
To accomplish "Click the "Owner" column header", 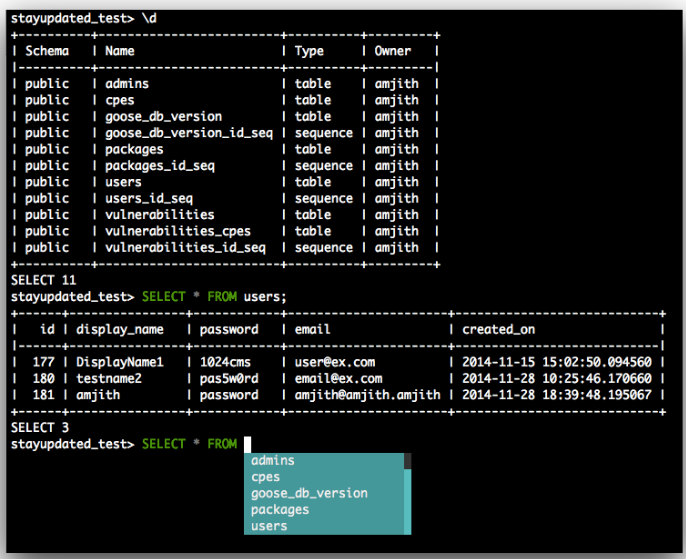I will point(392,51).
